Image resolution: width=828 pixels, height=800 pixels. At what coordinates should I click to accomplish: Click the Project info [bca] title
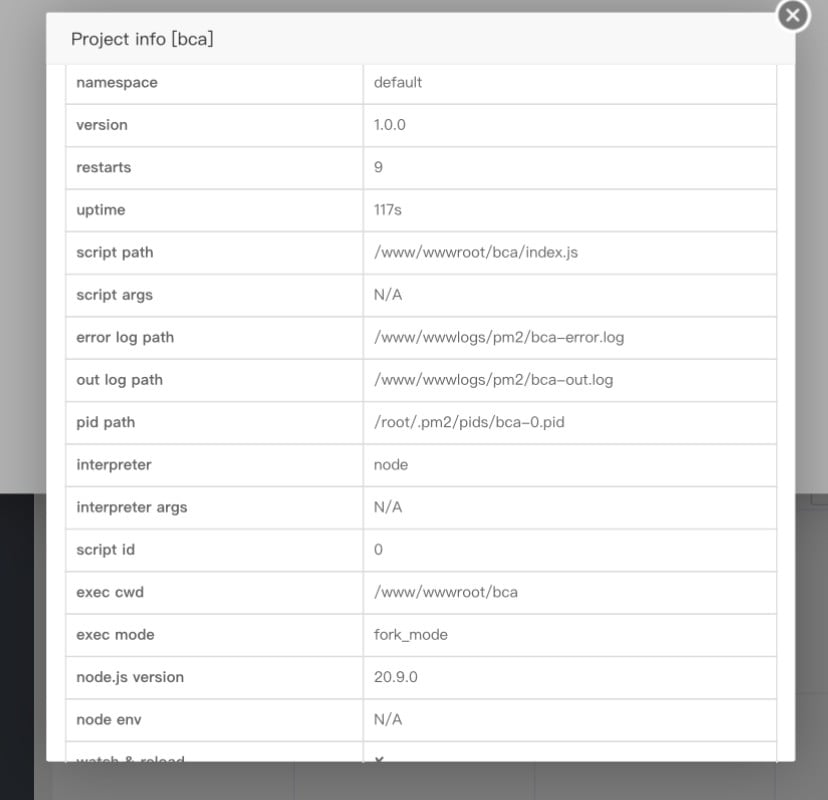tap(142, 39)
